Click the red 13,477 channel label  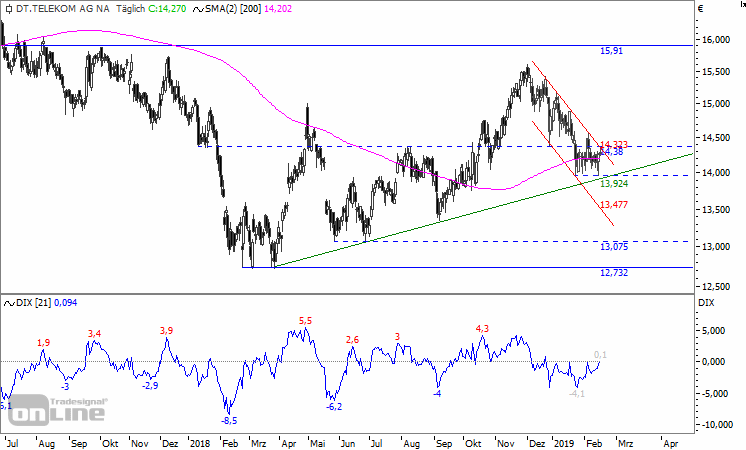click(x=614, y=205)
